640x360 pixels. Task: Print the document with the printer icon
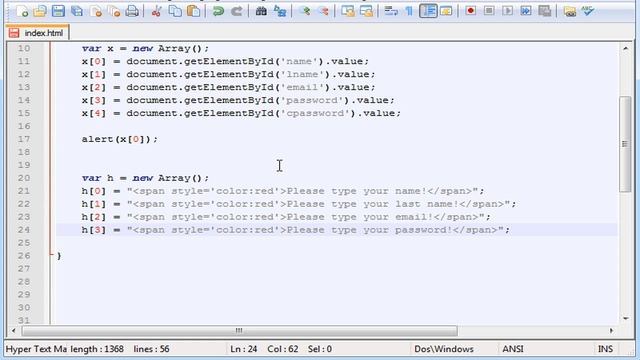pyautogui.click(x=132, y=11)
